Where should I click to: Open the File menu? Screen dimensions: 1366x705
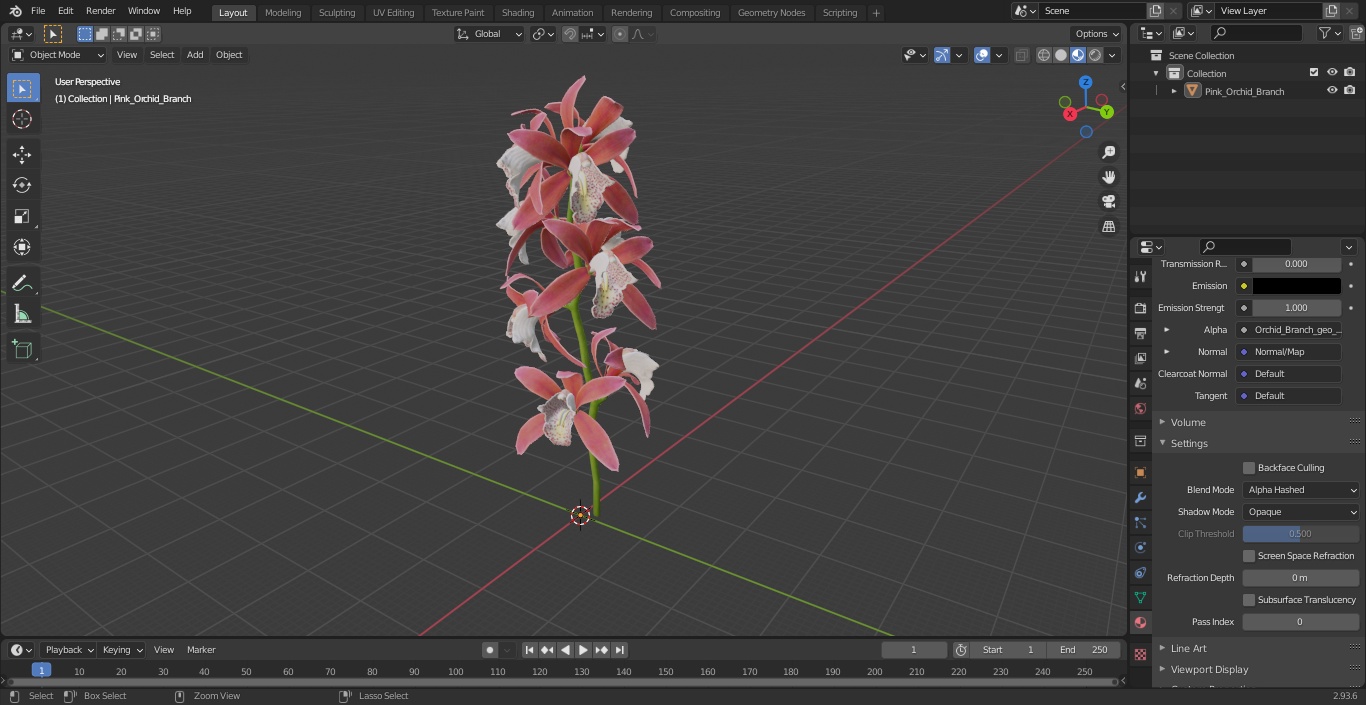pyautogui.click(x=38, y=11)
